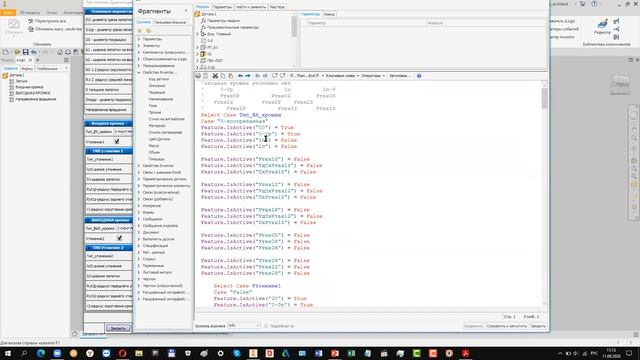This screenshot has width=640, height=360.
Task: Click the Home view icon in quick access toolbar
Action: click(x=60, y=52)
